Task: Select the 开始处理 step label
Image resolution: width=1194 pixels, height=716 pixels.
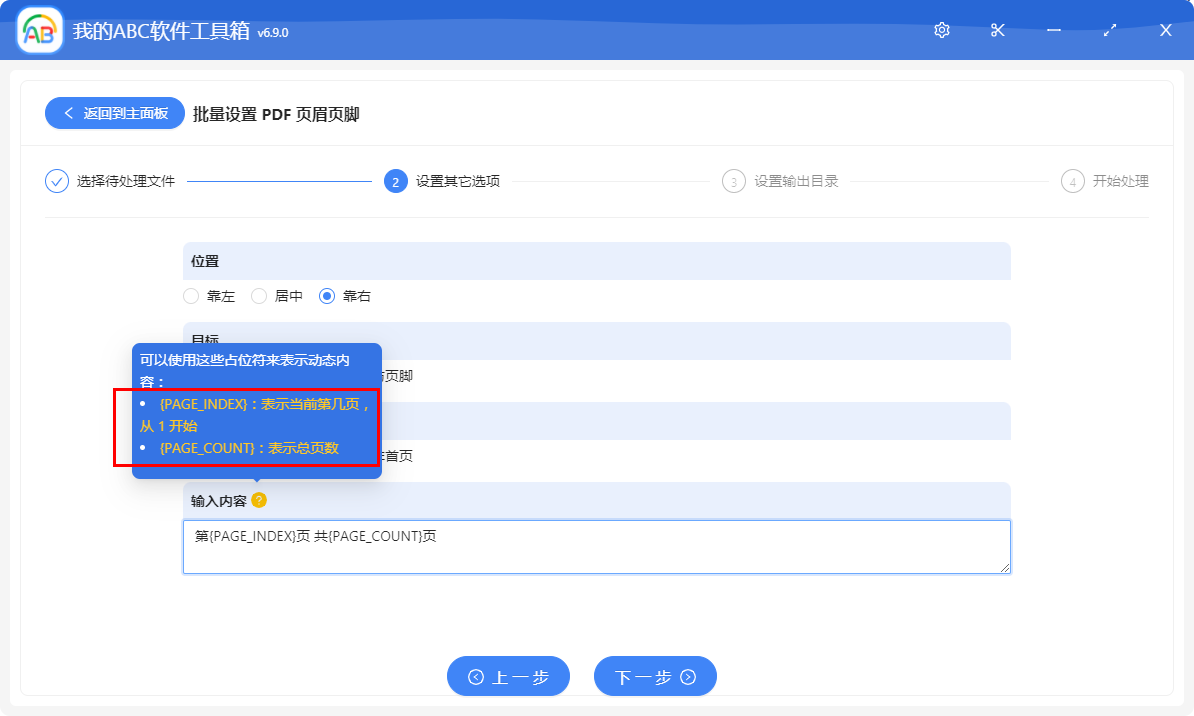Action: coord(1119,181)
